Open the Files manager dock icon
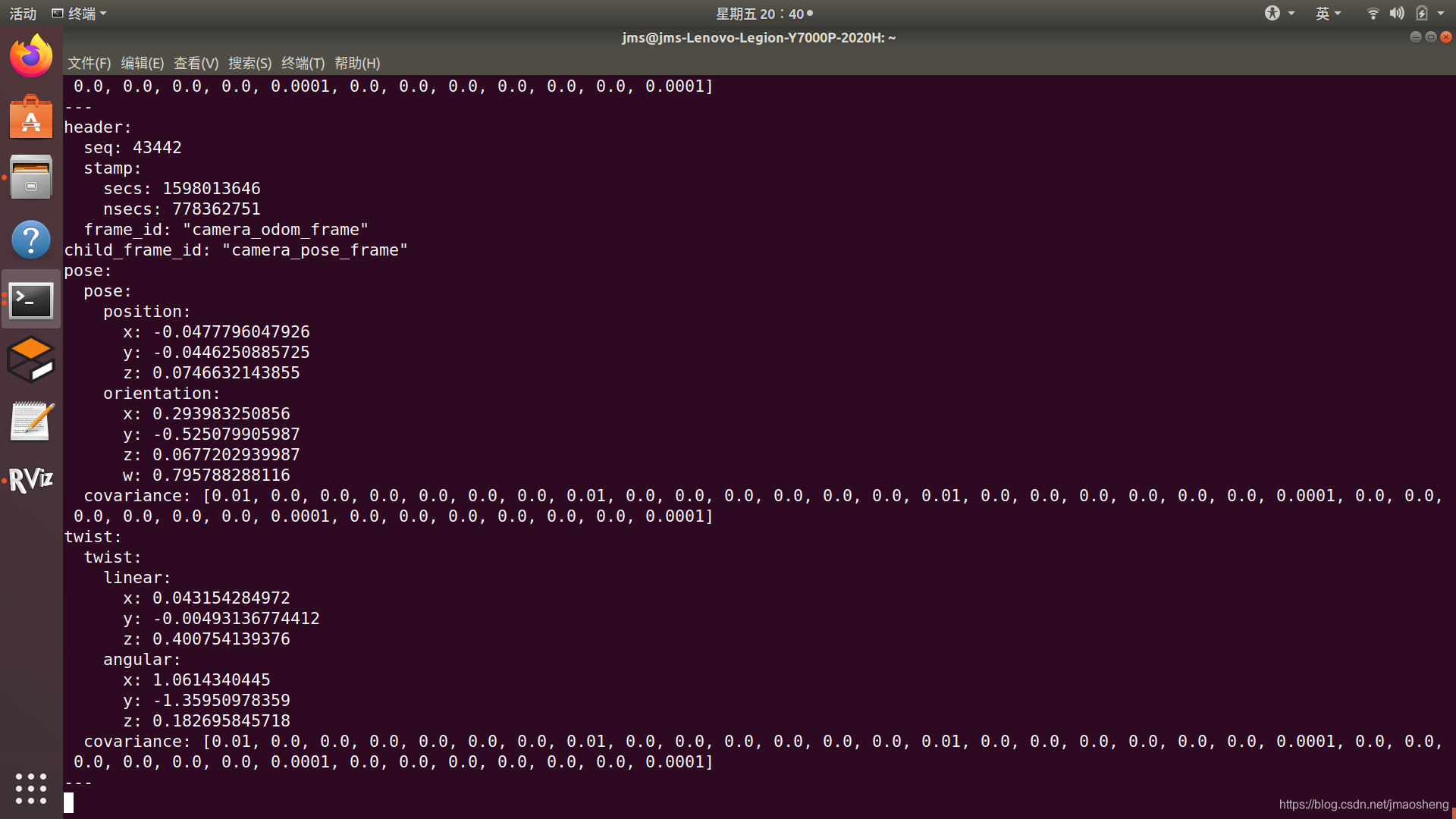Image resolution: width=1456 pixels, height=819 pixels. click(31, 178)
